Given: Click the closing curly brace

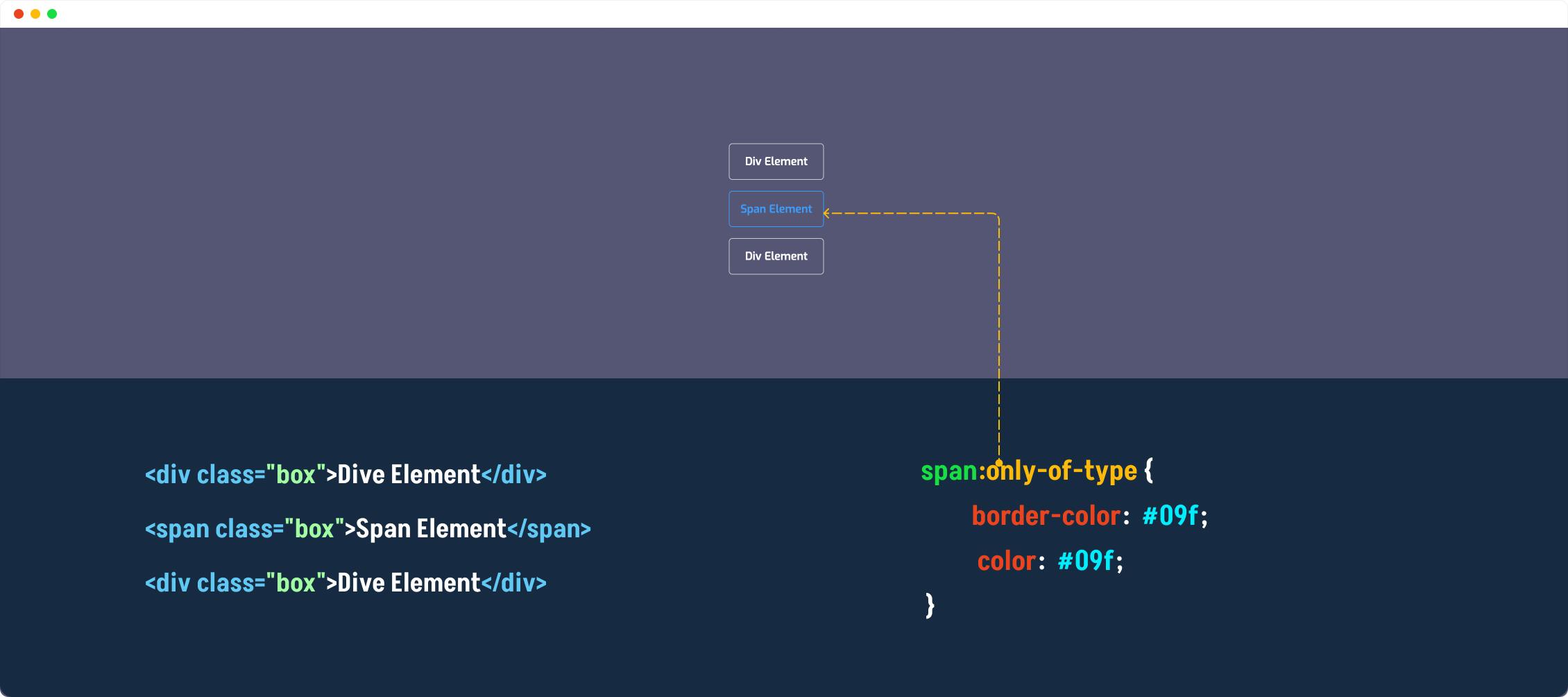Looking at the screenshot, I should click(930, 605).
